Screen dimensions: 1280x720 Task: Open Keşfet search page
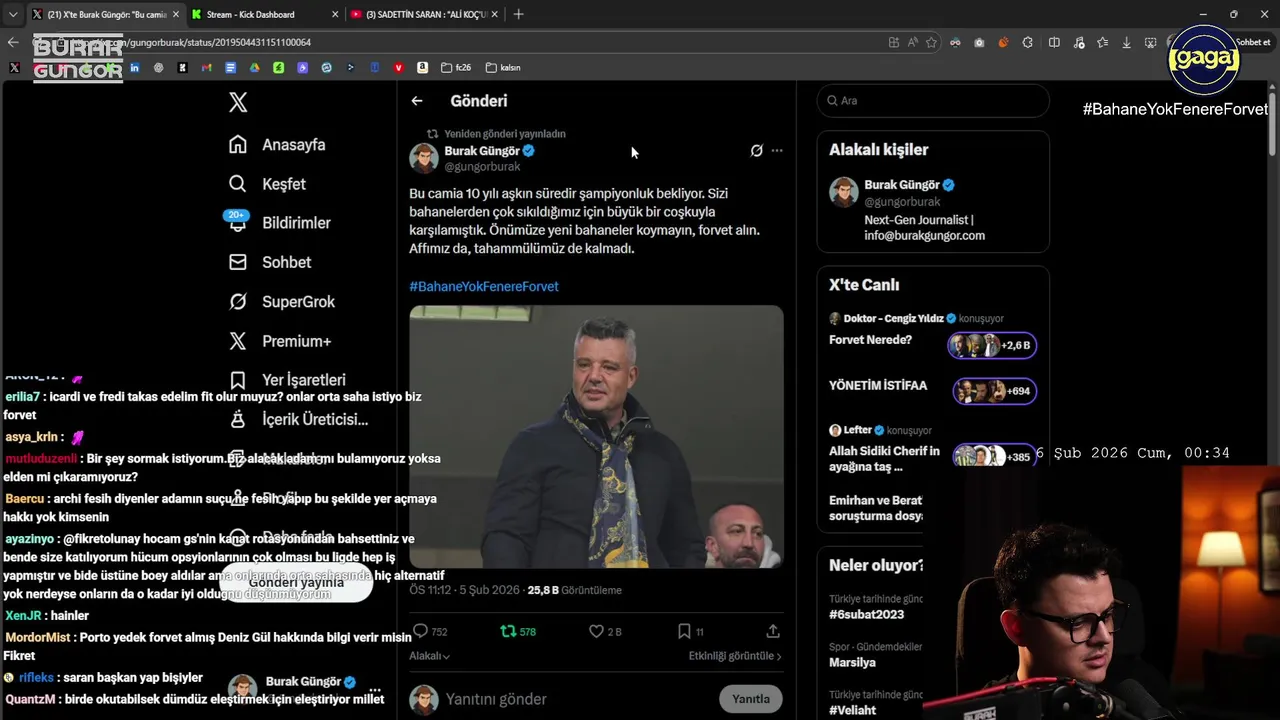point(266,184)
